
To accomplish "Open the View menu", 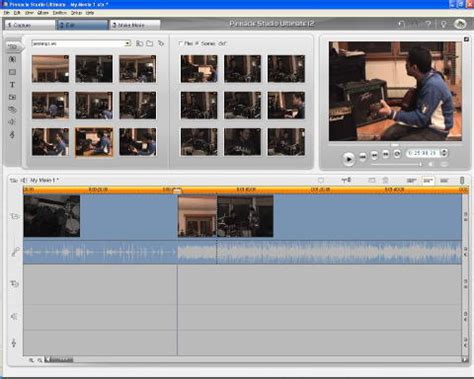I will (29, 13).
